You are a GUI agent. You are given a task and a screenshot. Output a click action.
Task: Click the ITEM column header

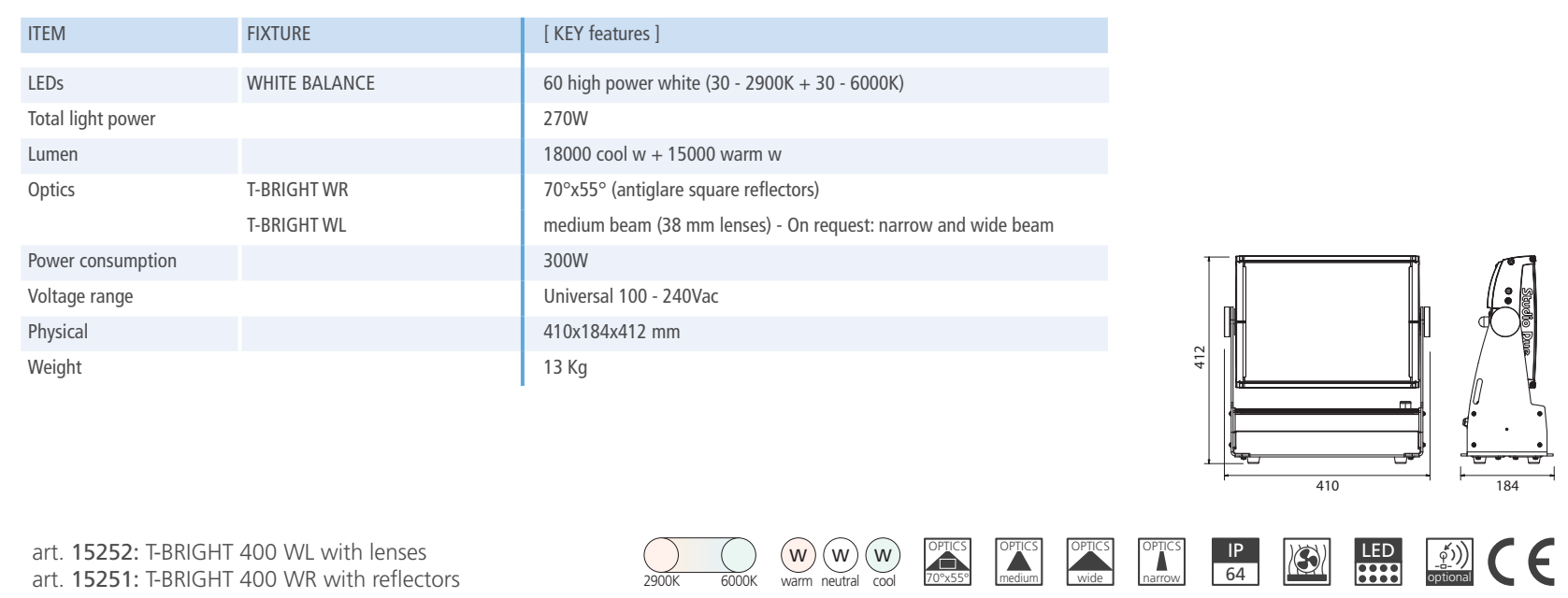47,35
